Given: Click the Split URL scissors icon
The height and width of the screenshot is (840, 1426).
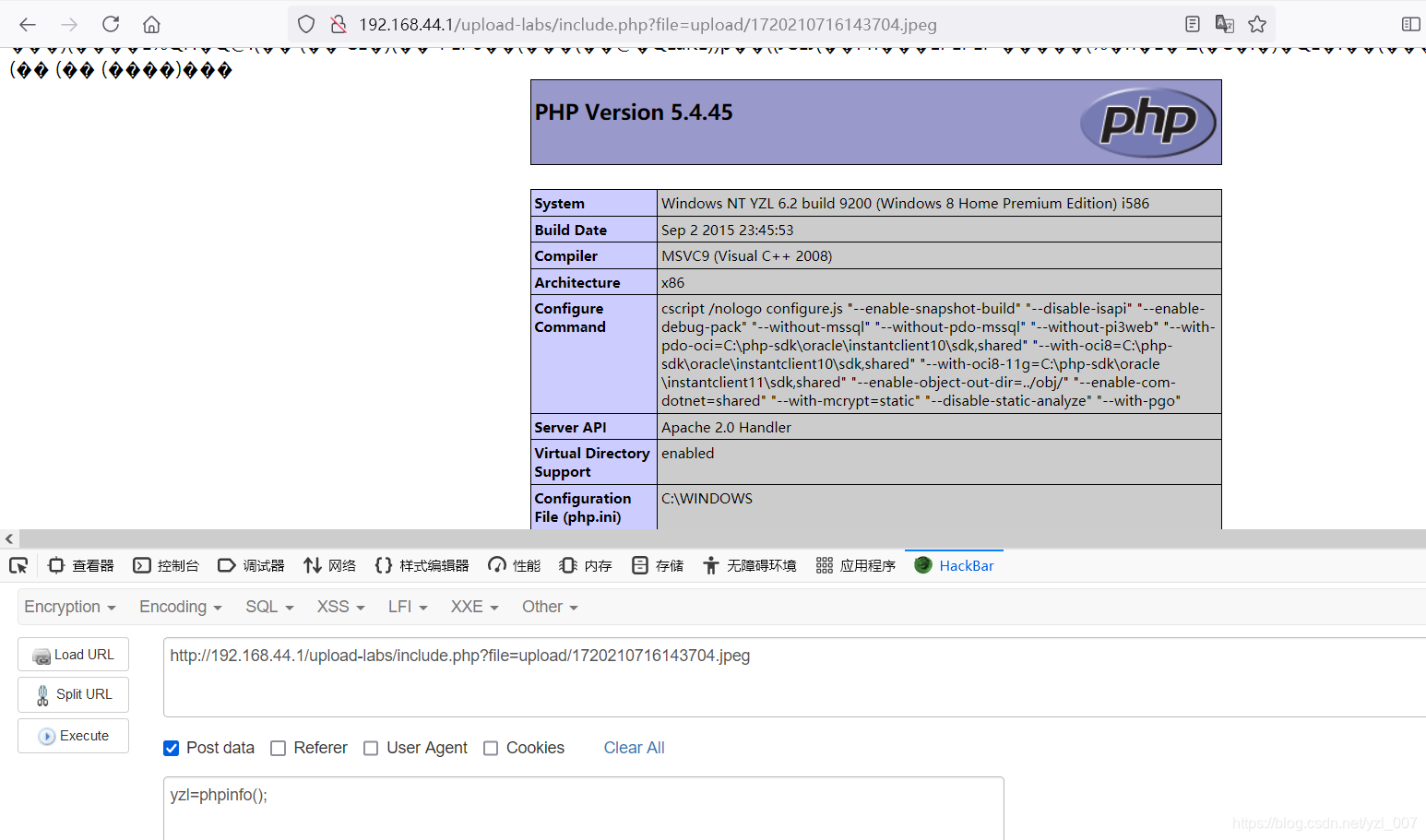Looking at the screenshot, I should pos(42,695).
